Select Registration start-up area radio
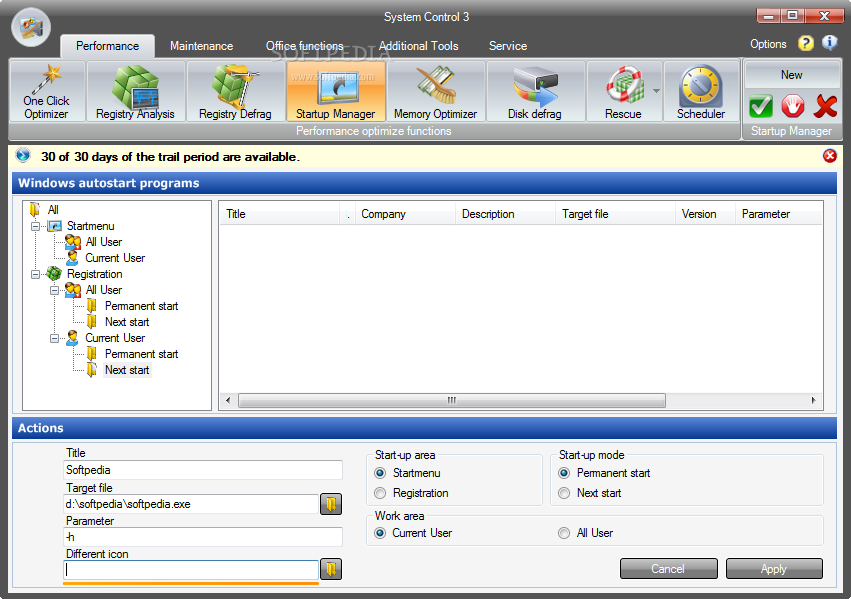The width and height of the screenshot is (851, 599). click(380, 493)
